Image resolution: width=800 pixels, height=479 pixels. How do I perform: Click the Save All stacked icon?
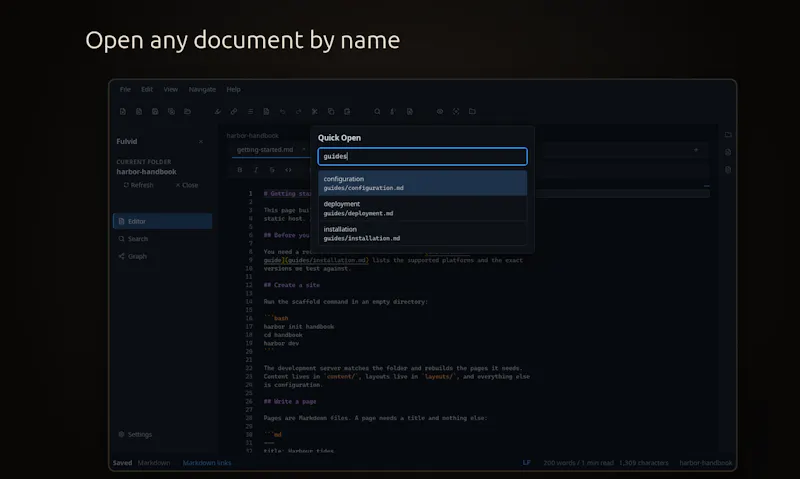[171, 111]
